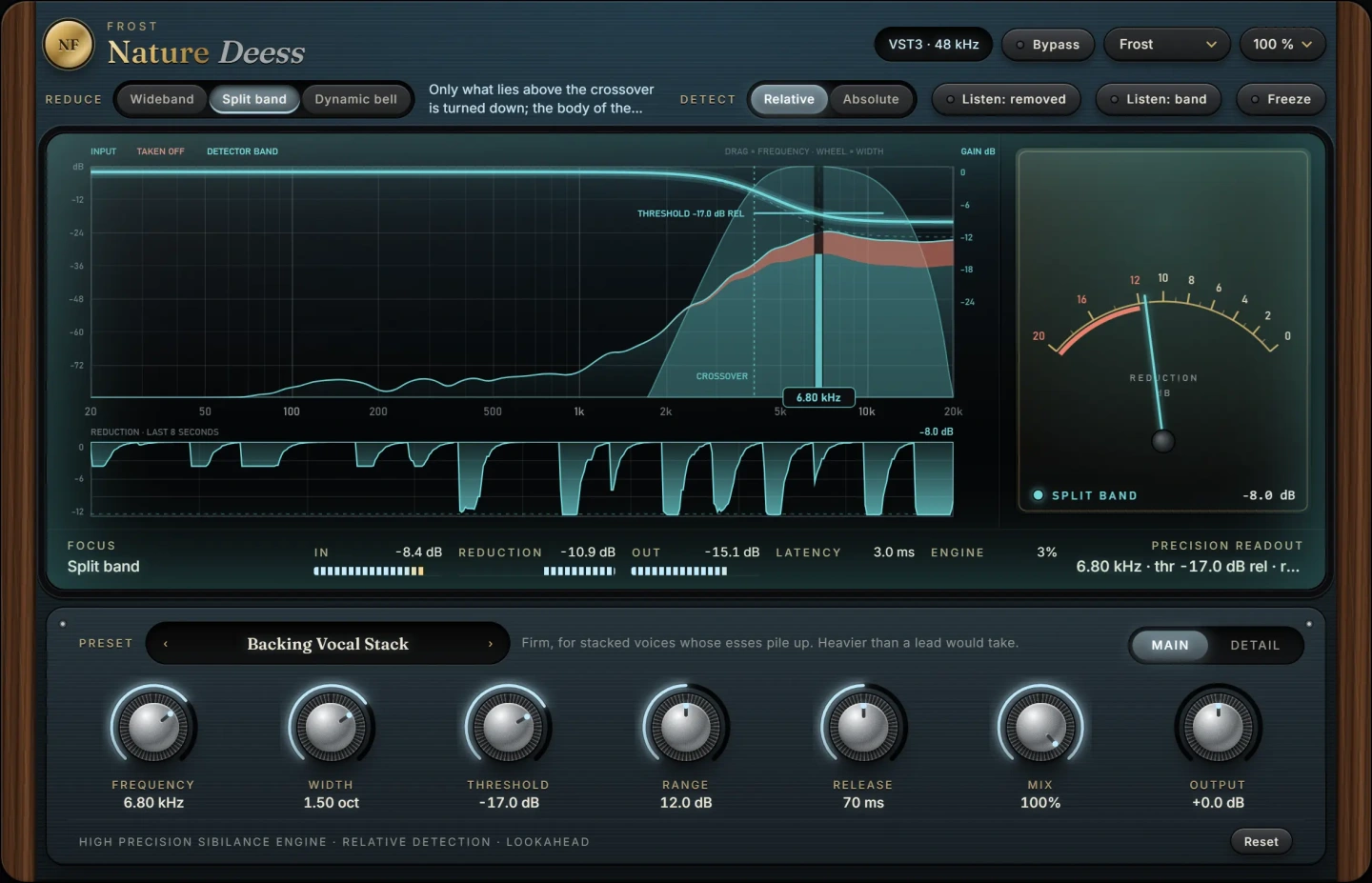This screenshot has height=883, width=1372.
Task: Select Relative detection mode
Action: (x=789, y=99)
